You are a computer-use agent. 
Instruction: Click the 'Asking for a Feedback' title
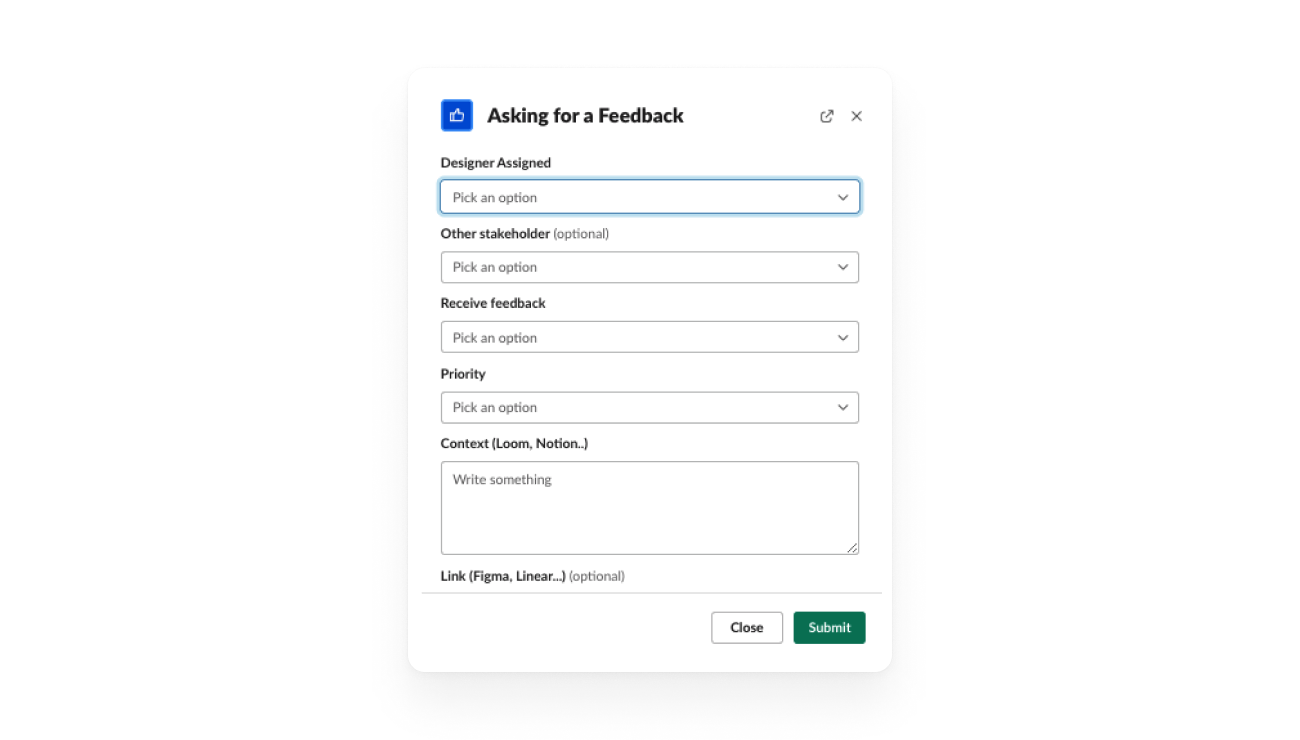pyautogui.click(x=585, y=116)
